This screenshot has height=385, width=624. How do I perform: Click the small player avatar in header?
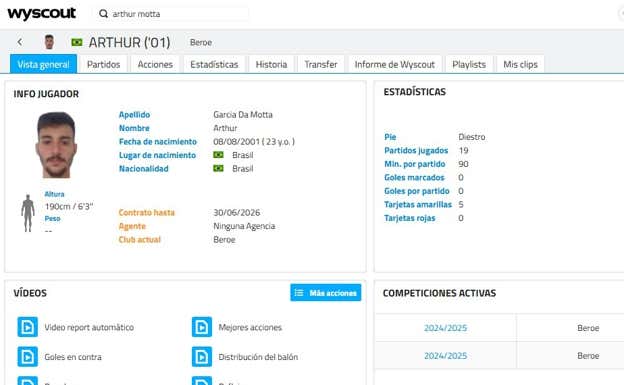[x=49, y=42]
